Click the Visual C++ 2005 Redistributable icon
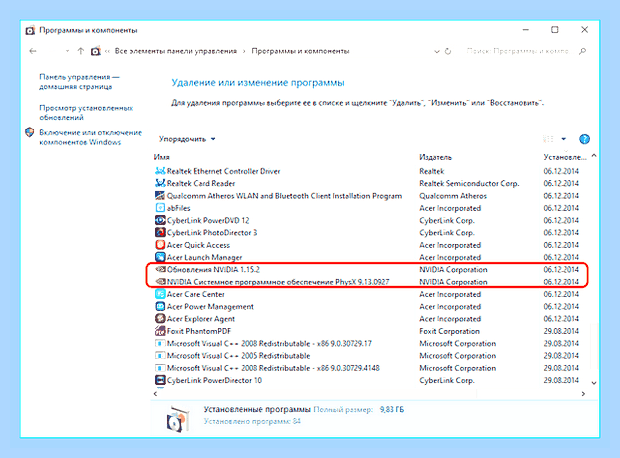The height and width of the screenshot is (458, 620). click(160, 356)
